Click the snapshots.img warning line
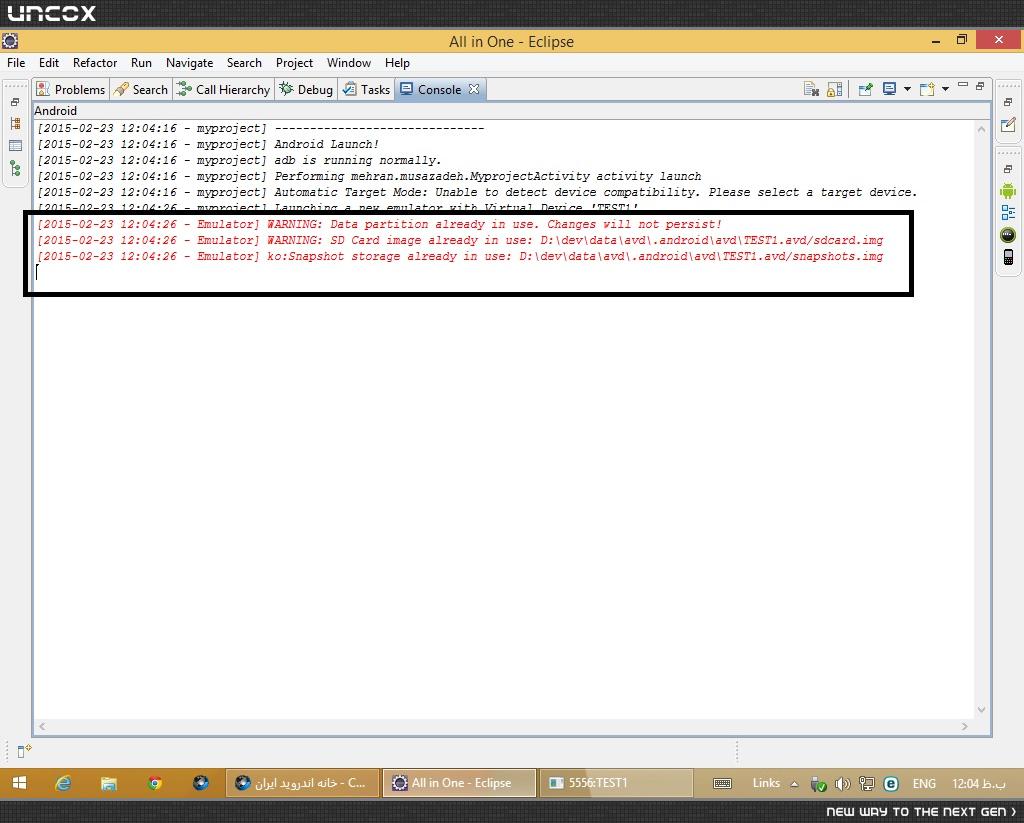 pos(460,256)
